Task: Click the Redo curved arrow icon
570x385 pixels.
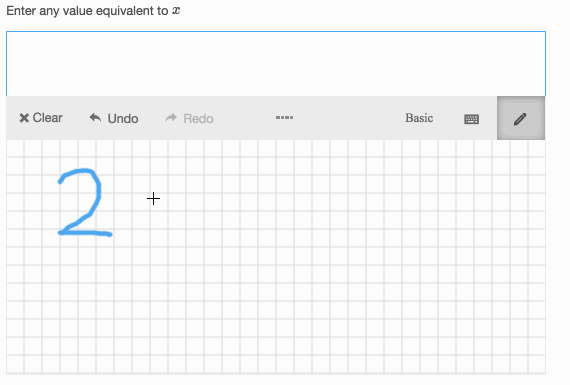Action: (x=171, y=117)
